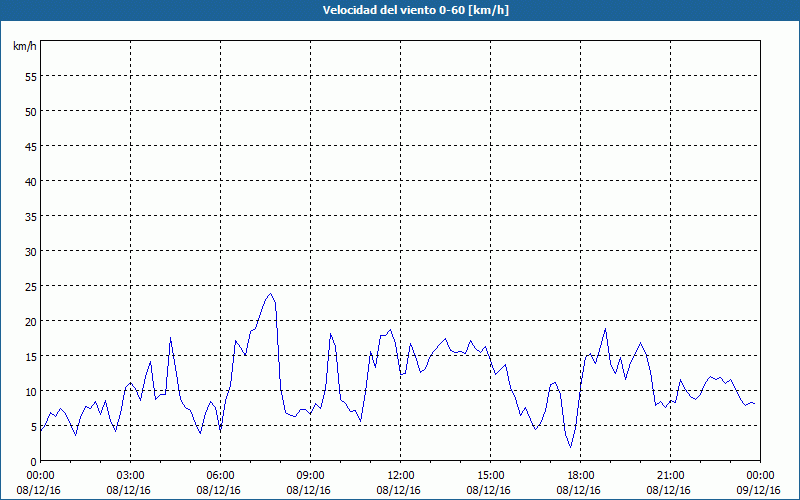Click the '03:00' time axis label
The image size is (800, 500).
coord(131,476)
